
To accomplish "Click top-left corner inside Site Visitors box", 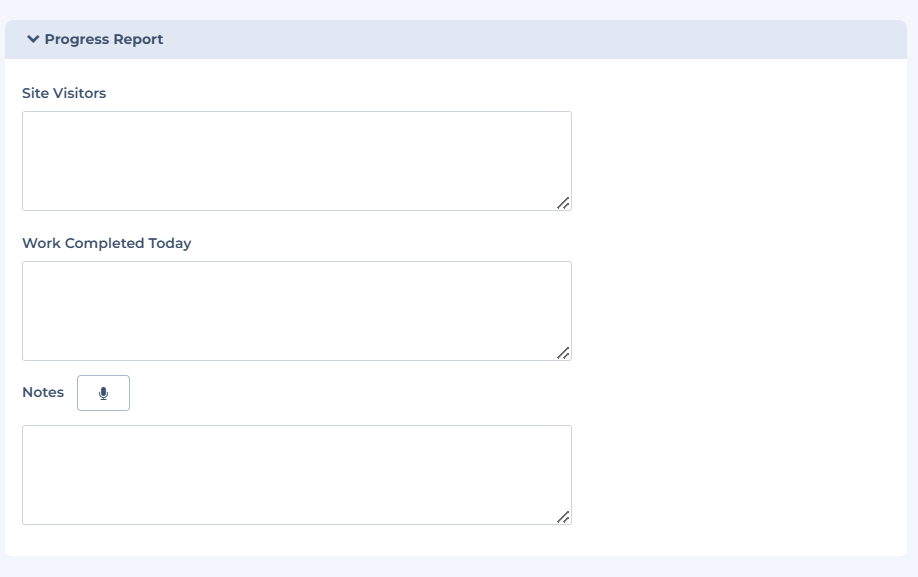I will tap(30, 119).
